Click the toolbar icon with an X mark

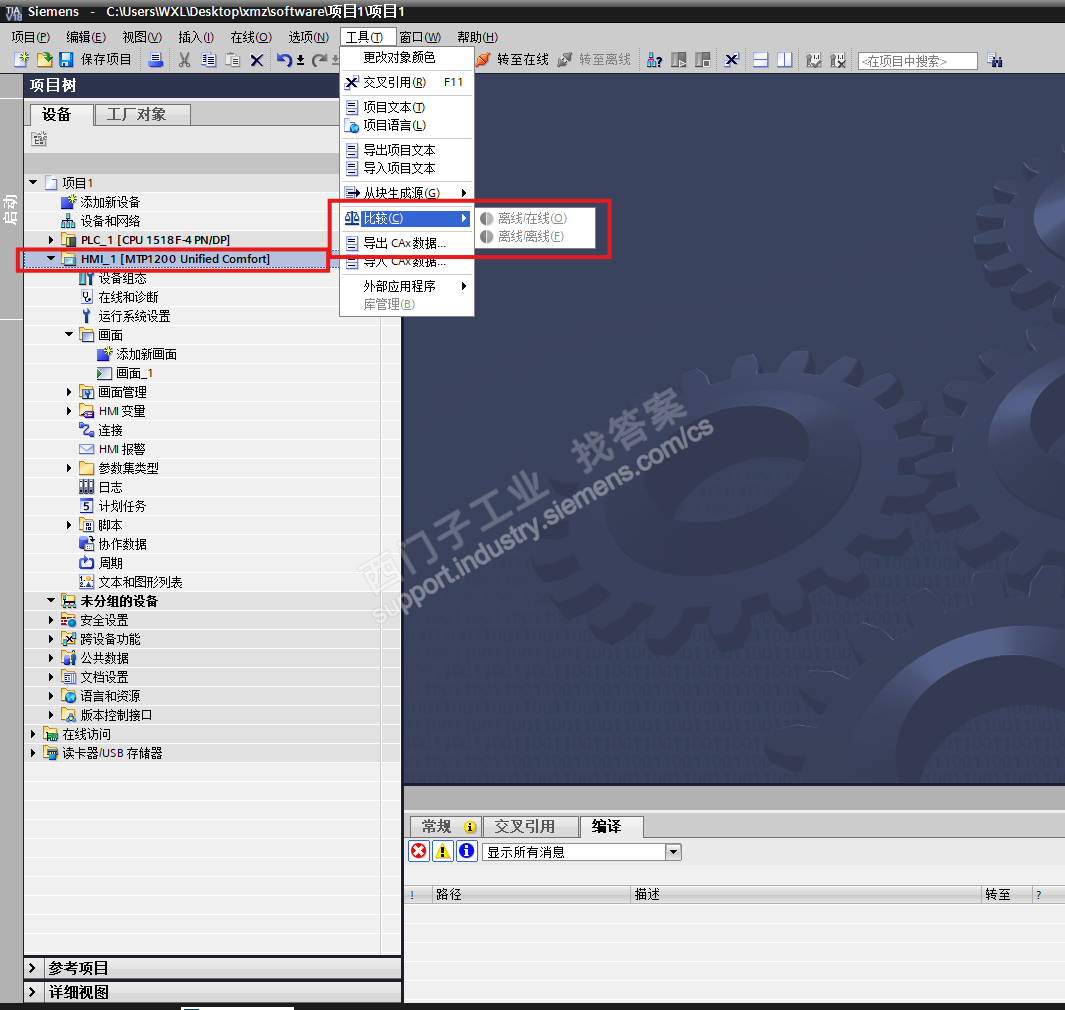838,60
